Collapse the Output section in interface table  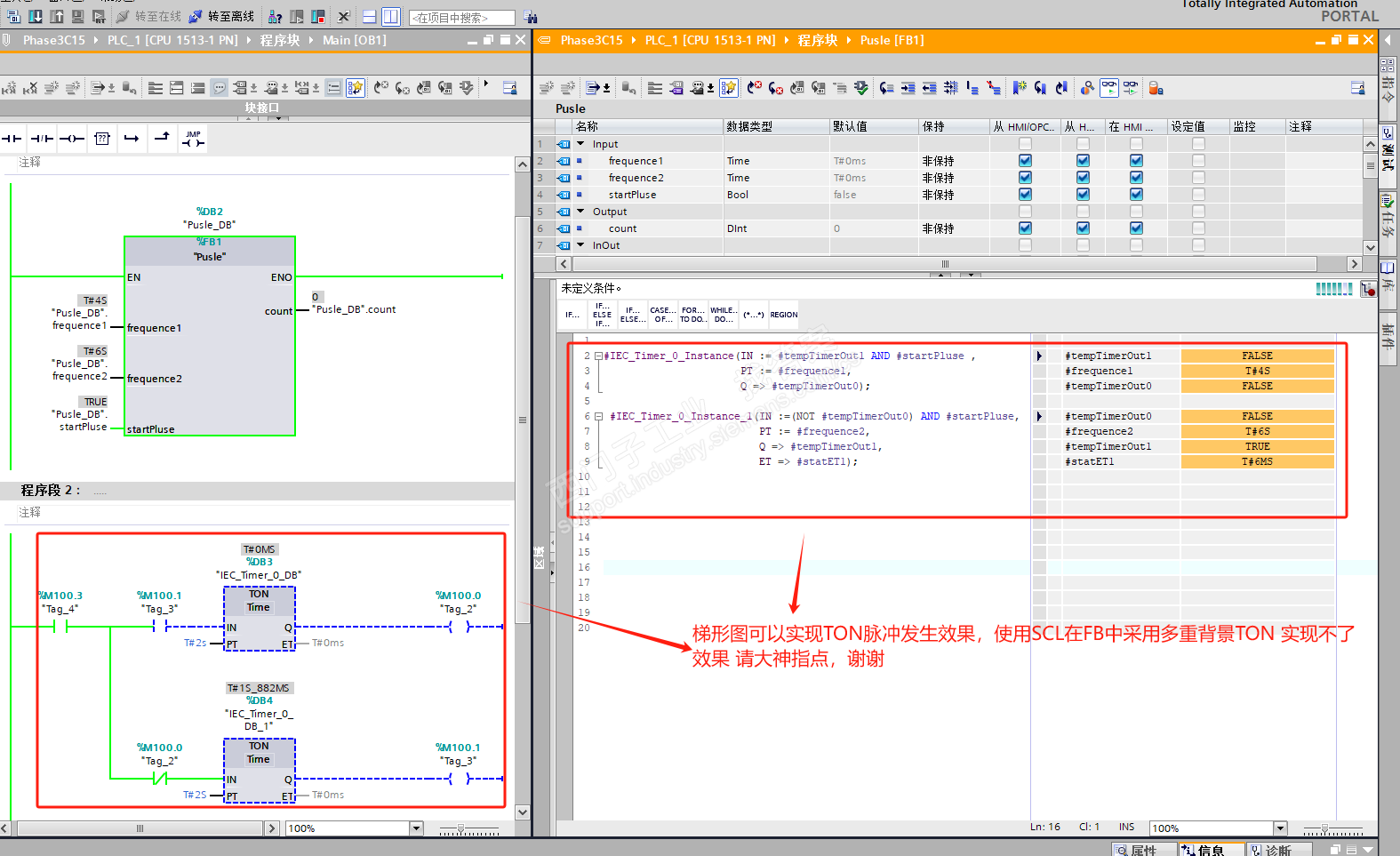(x=580, y=212)
